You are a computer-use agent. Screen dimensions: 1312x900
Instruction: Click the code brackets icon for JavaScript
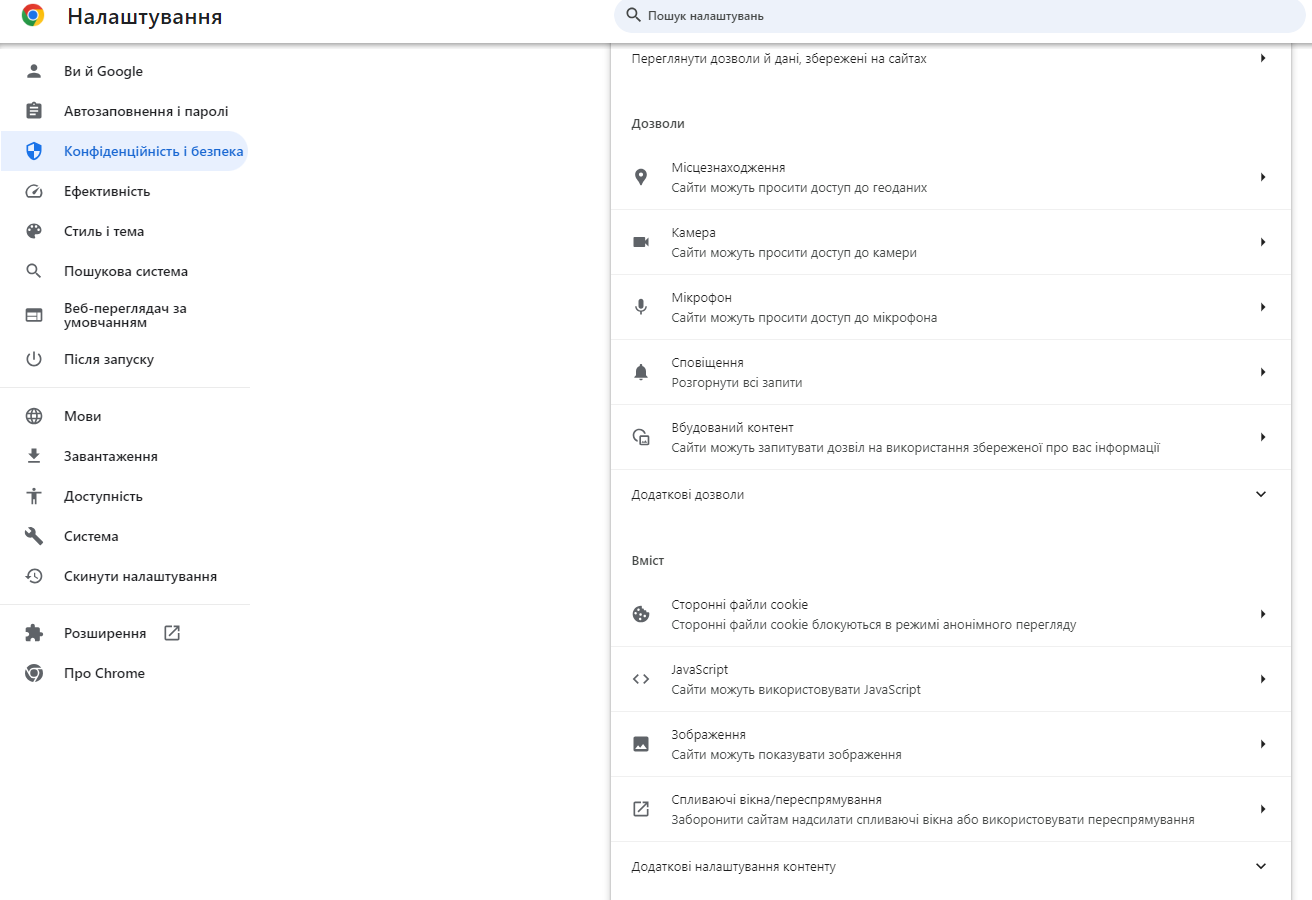(641, 678)
